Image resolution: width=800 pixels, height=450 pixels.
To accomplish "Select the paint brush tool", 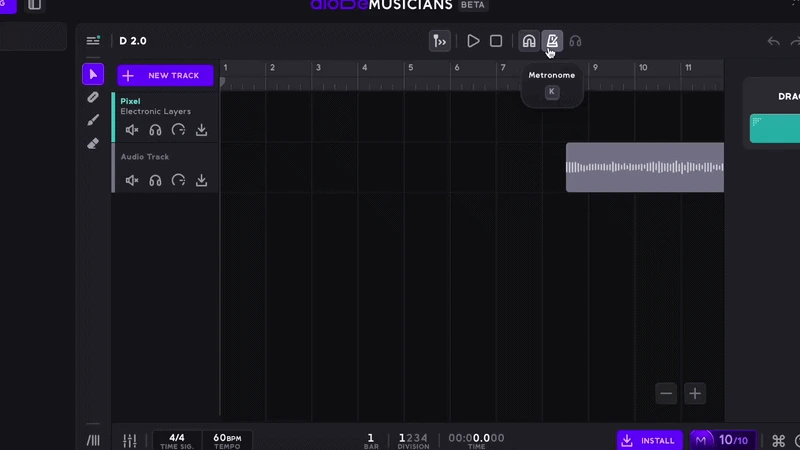I will click(93, 120).
